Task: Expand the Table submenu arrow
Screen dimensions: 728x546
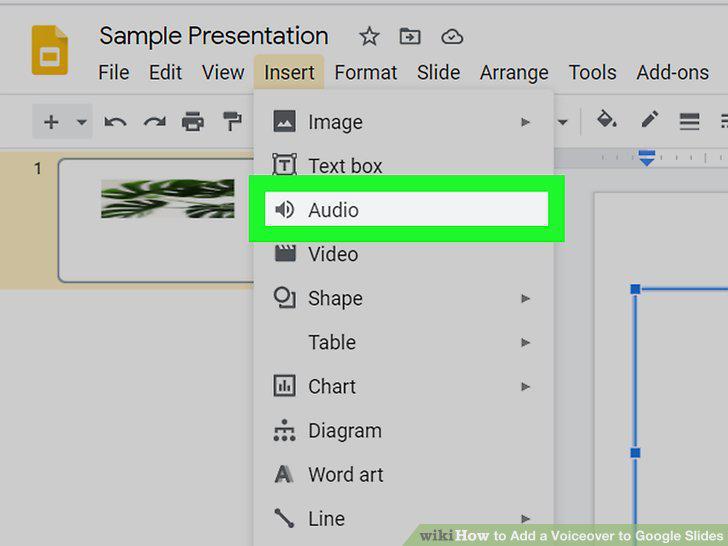Action: point(525,342)
